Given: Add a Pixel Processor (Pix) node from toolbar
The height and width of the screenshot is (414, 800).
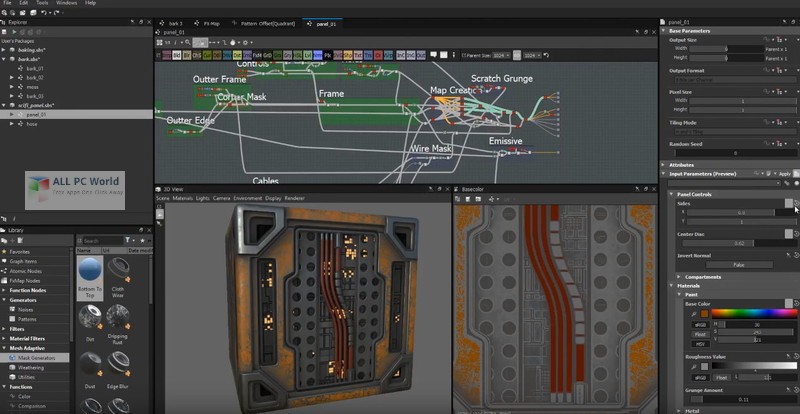Looking at the screenshot, I should click(x=328, y=55).
